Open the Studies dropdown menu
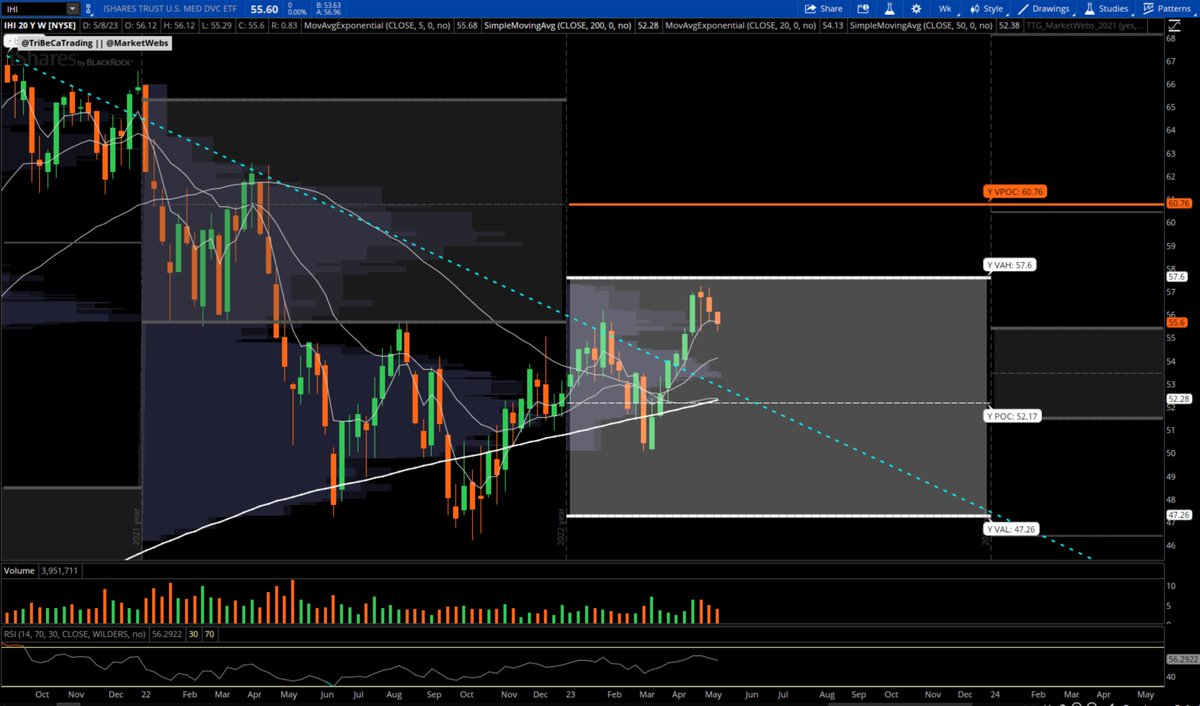 tap(1106, 9)
